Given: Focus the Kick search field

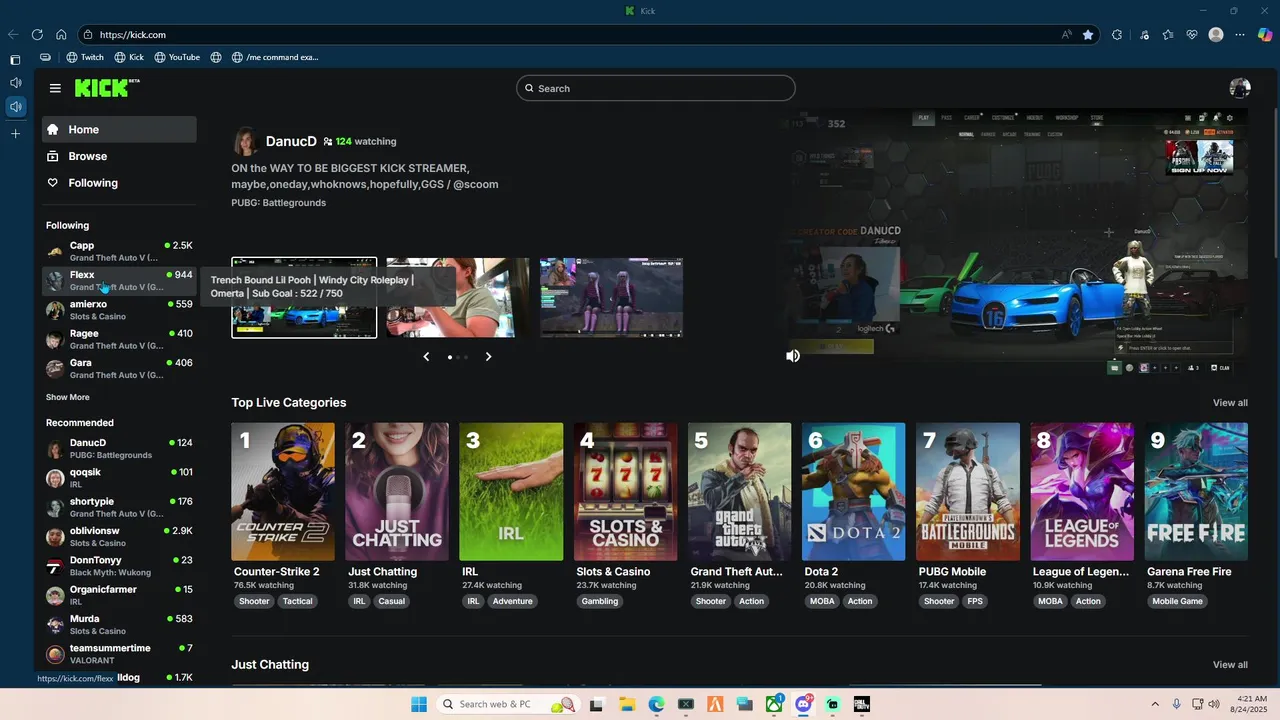Looking at the screenshot, I should (x=656, y=88).
